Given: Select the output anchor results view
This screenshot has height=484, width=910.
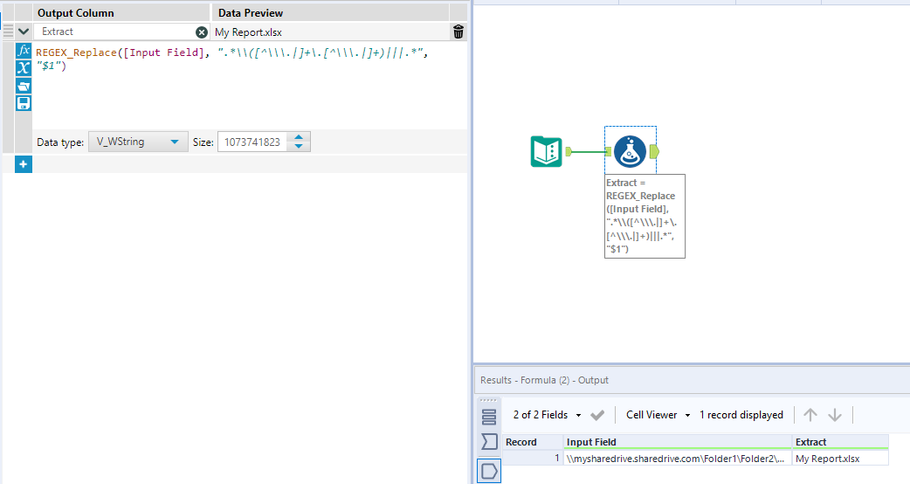Looking at the screenshot, I should [x=489, y=471].
